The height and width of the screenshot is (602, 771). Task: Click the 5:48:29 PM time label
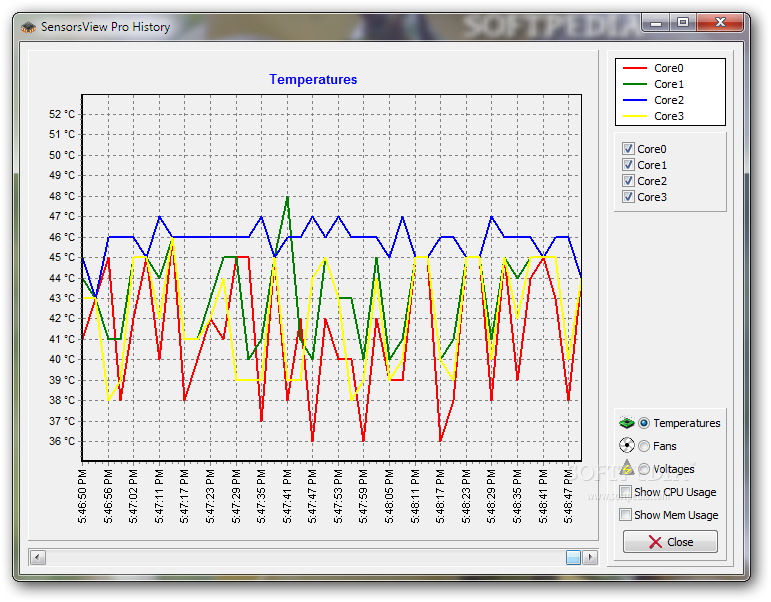pyautogui.click(x=492, y=496)
